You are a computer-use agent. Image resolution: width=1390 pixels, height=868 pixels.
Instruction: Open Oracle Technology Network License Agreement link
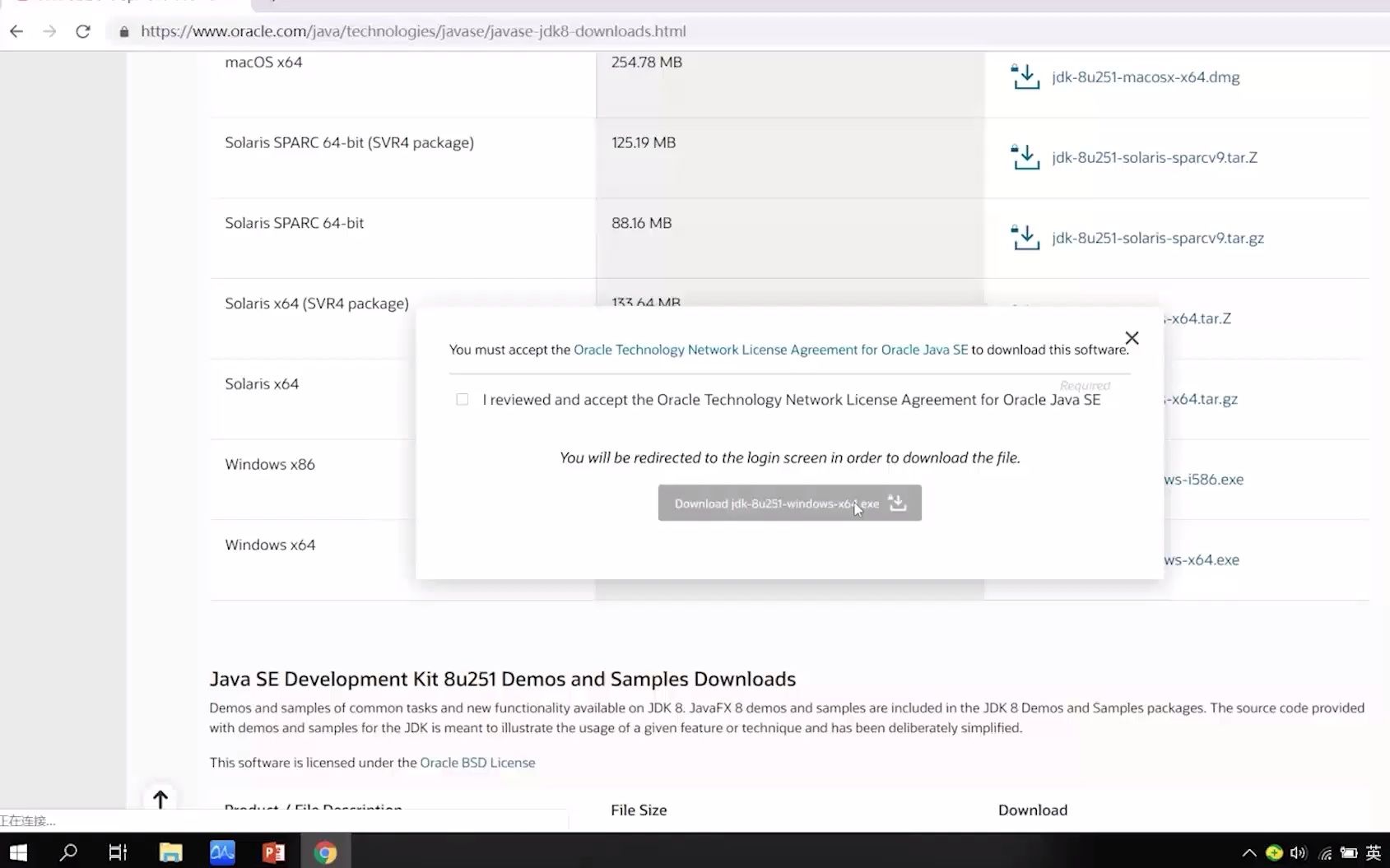click(x=770, y=350)
